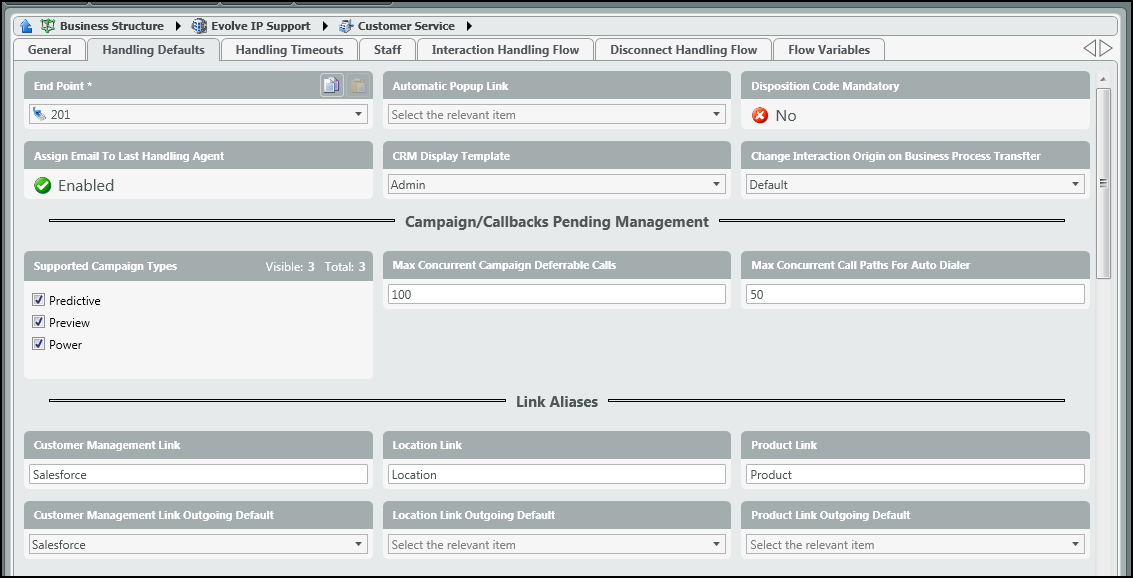Click the Evolve IP Support globe icon
The image size is (1133, 578).
pyautogui.click(x=199, y=26)
